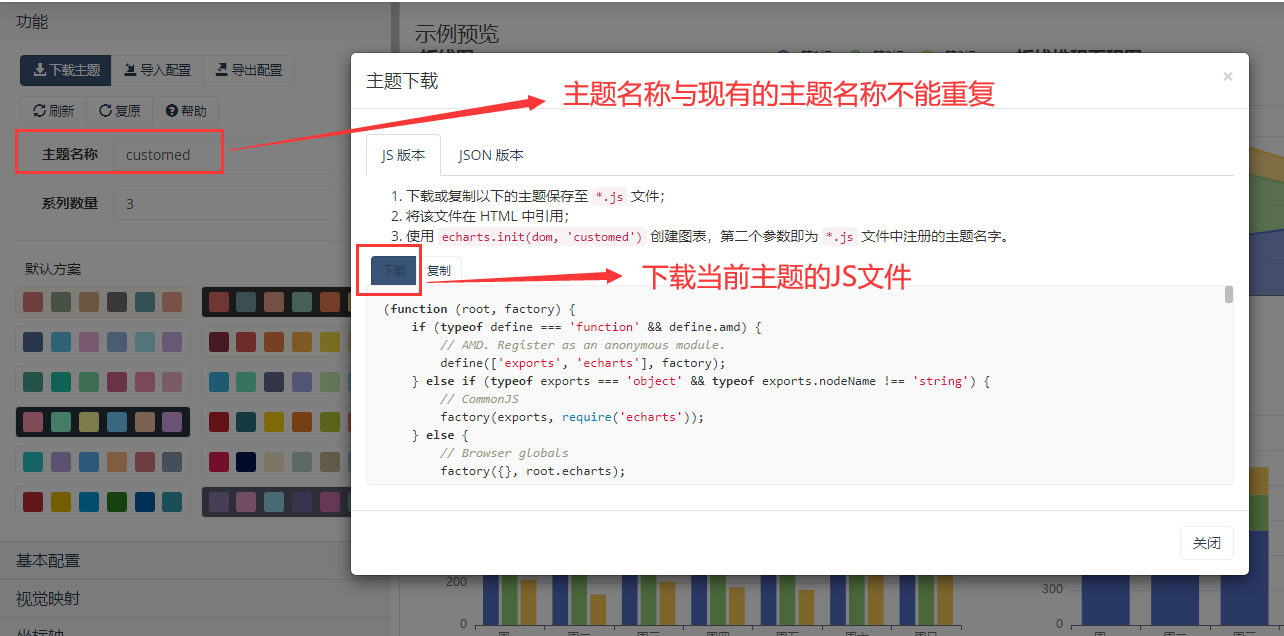Click the inline code echarts.init(dom, 'customed')
This screenshot has height=636, width=1284.
click(x=541, y=237)
